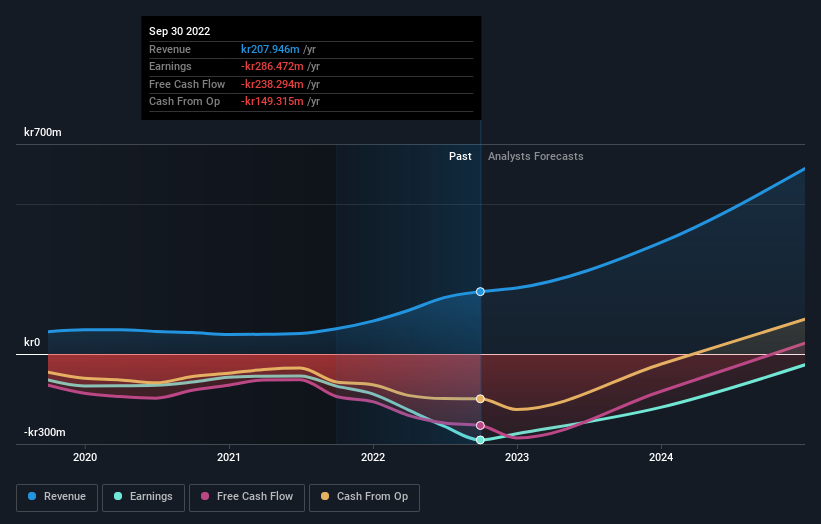Click the Earnings row label in tooltip

[170, 66]
